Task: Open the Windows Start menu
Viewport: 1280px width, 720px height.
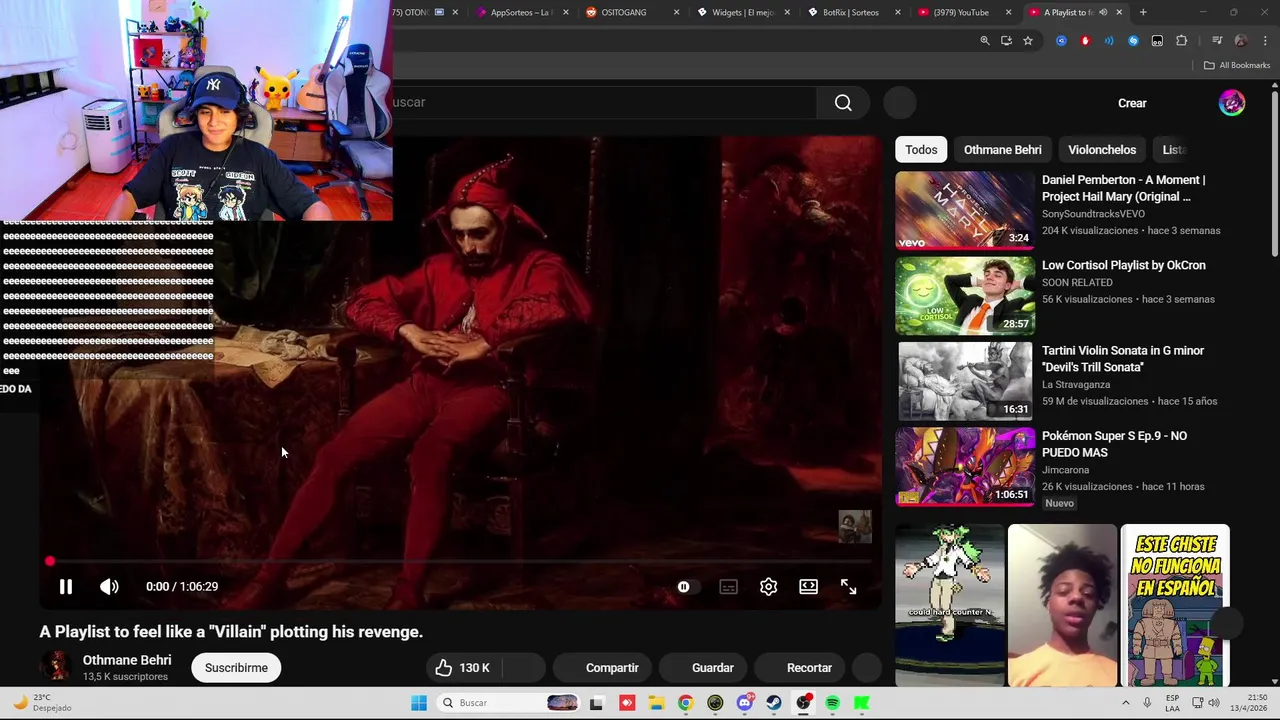Action: pyautogui.click(x=419, y=703)
